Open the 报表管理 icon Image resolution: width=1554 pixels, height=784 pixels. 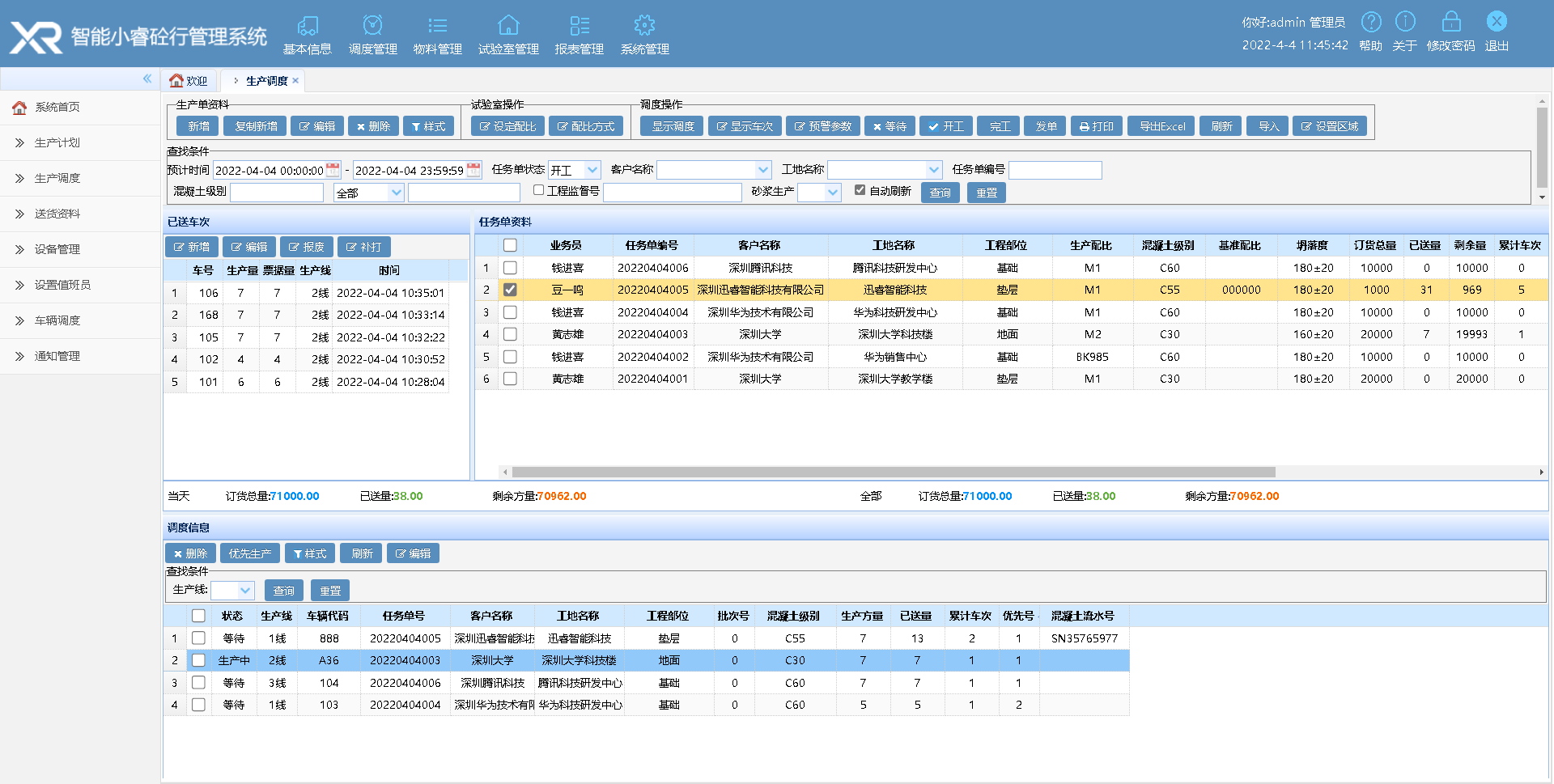point(580,26)
